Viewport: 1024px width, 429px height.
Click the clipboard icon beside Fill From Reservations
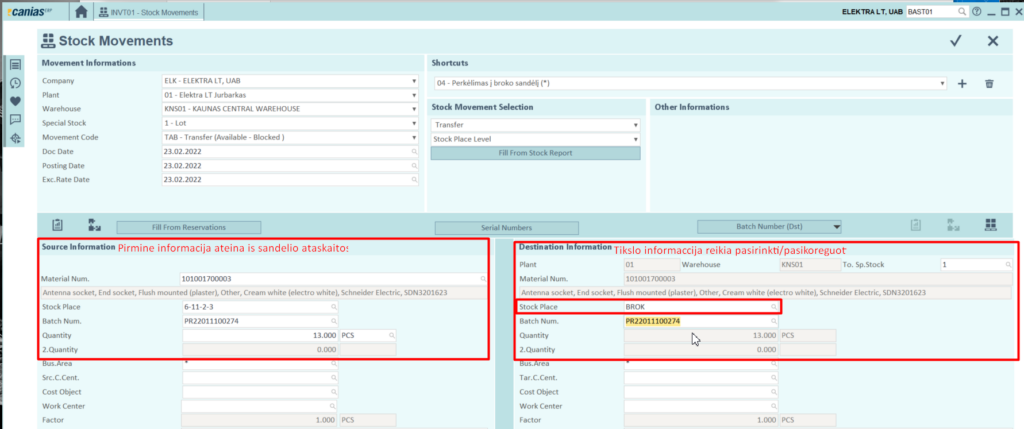point(57,226)
